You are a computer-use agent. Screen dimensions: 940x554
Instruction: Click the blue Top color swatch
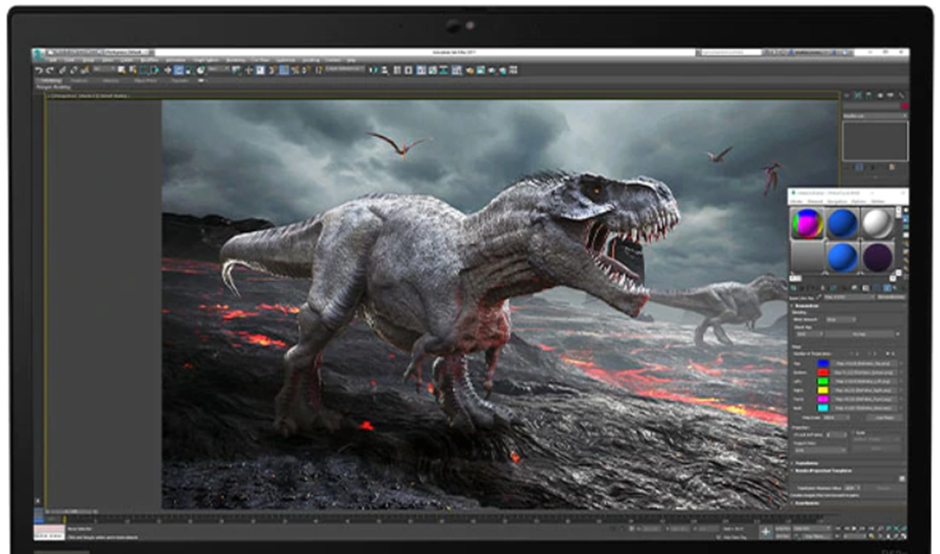tap(823, 364)
